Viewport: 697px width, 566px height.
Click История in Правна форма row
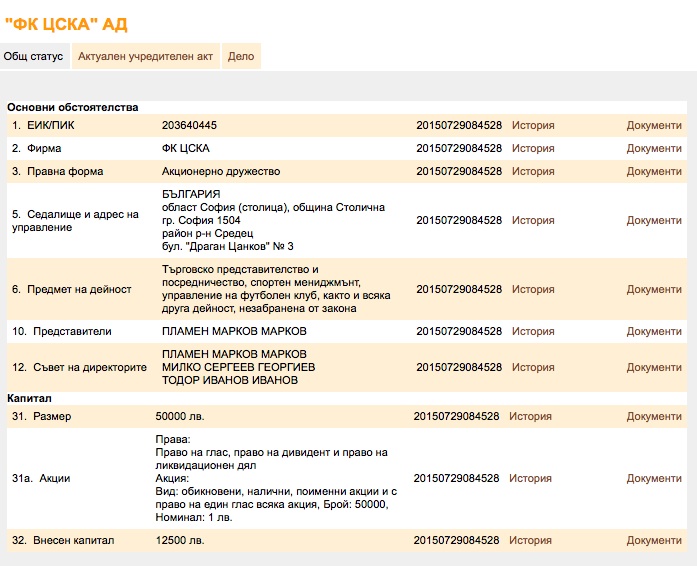coord(533,172)
